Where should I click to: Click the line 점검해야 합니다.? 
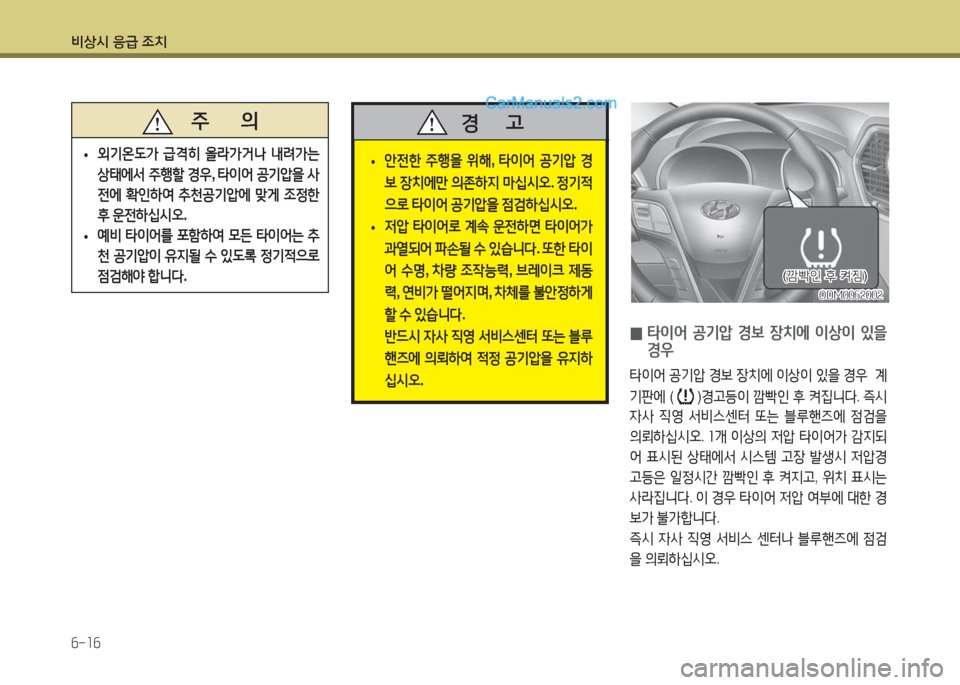click(142, 276)
